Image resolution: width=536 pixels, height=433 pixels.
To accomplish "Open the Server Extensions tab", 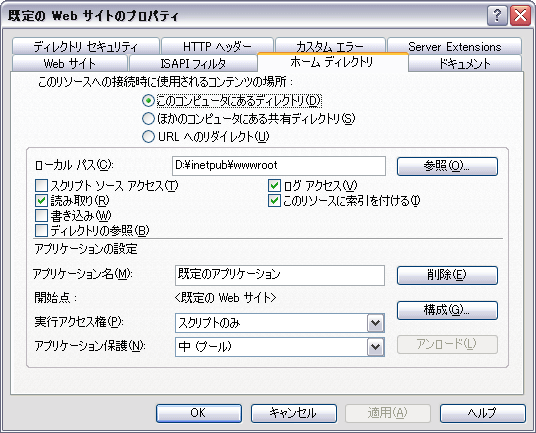I will 454,46.
